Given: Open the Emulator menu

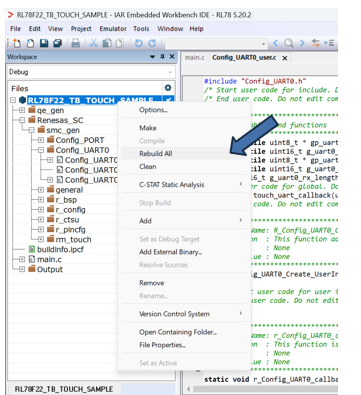Looking at the screenshot, I should [x=113, y=29].
